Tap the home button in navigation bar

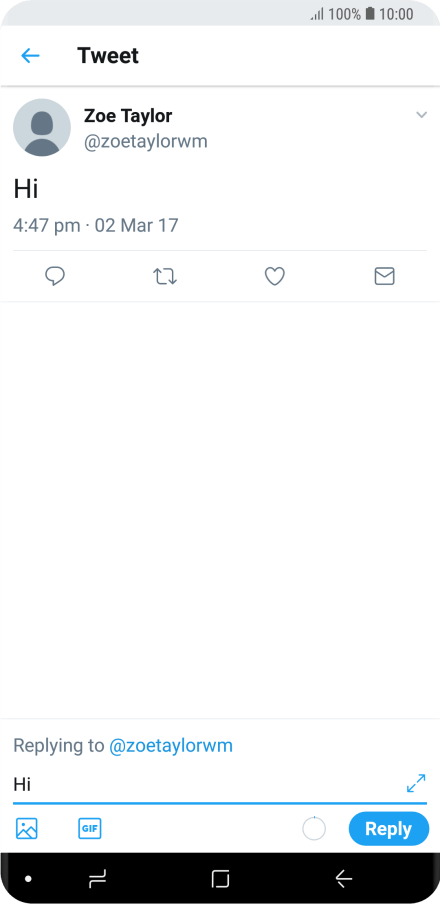click(x=220, y=879)
